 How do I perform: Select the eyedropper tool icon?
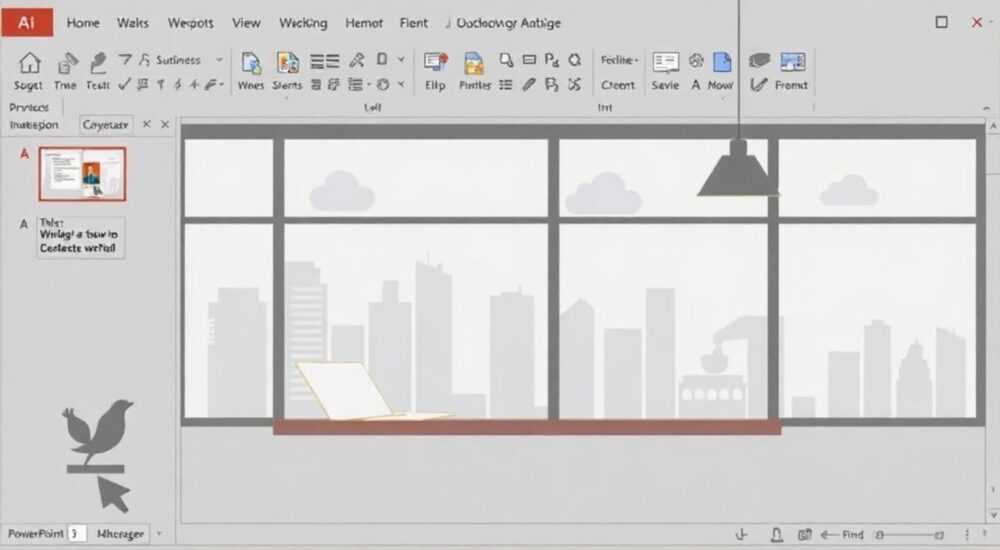[357, 60]
